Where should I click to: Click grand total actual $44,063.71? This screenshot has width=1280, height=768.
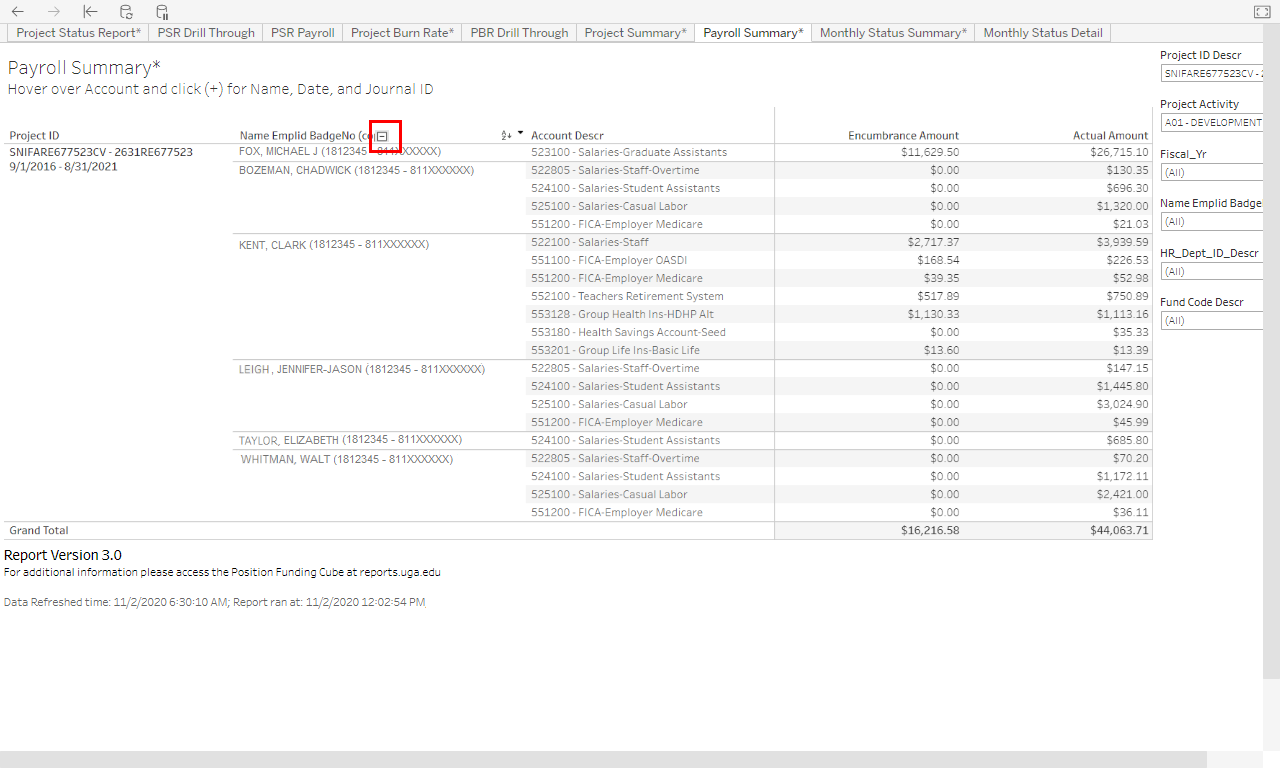pyautogui.click(x=1119, y=530)
